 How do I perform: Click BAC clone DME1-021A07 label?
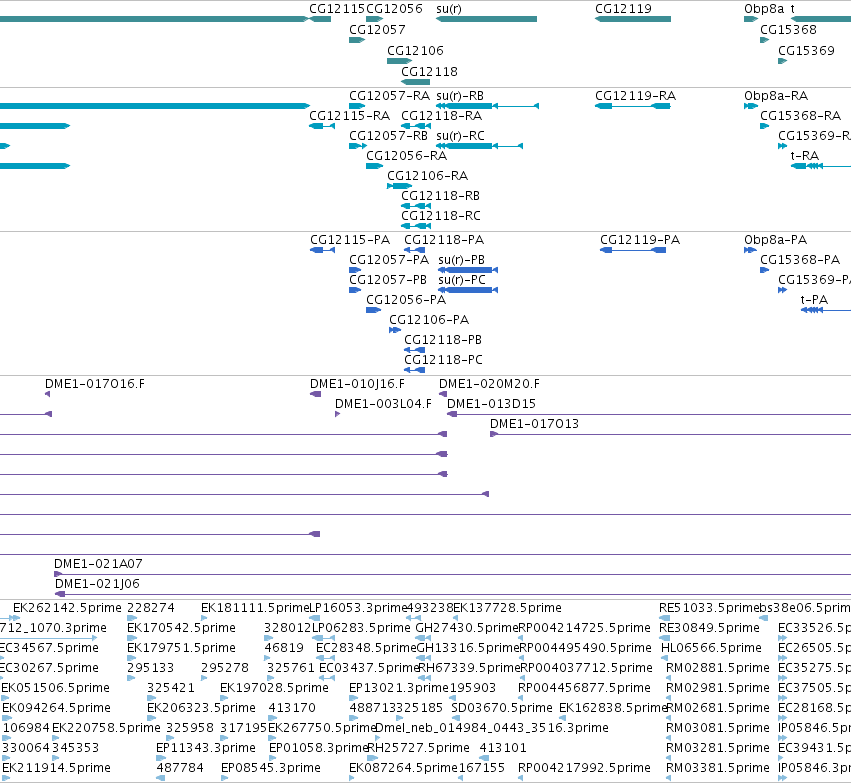click(98, 564)
